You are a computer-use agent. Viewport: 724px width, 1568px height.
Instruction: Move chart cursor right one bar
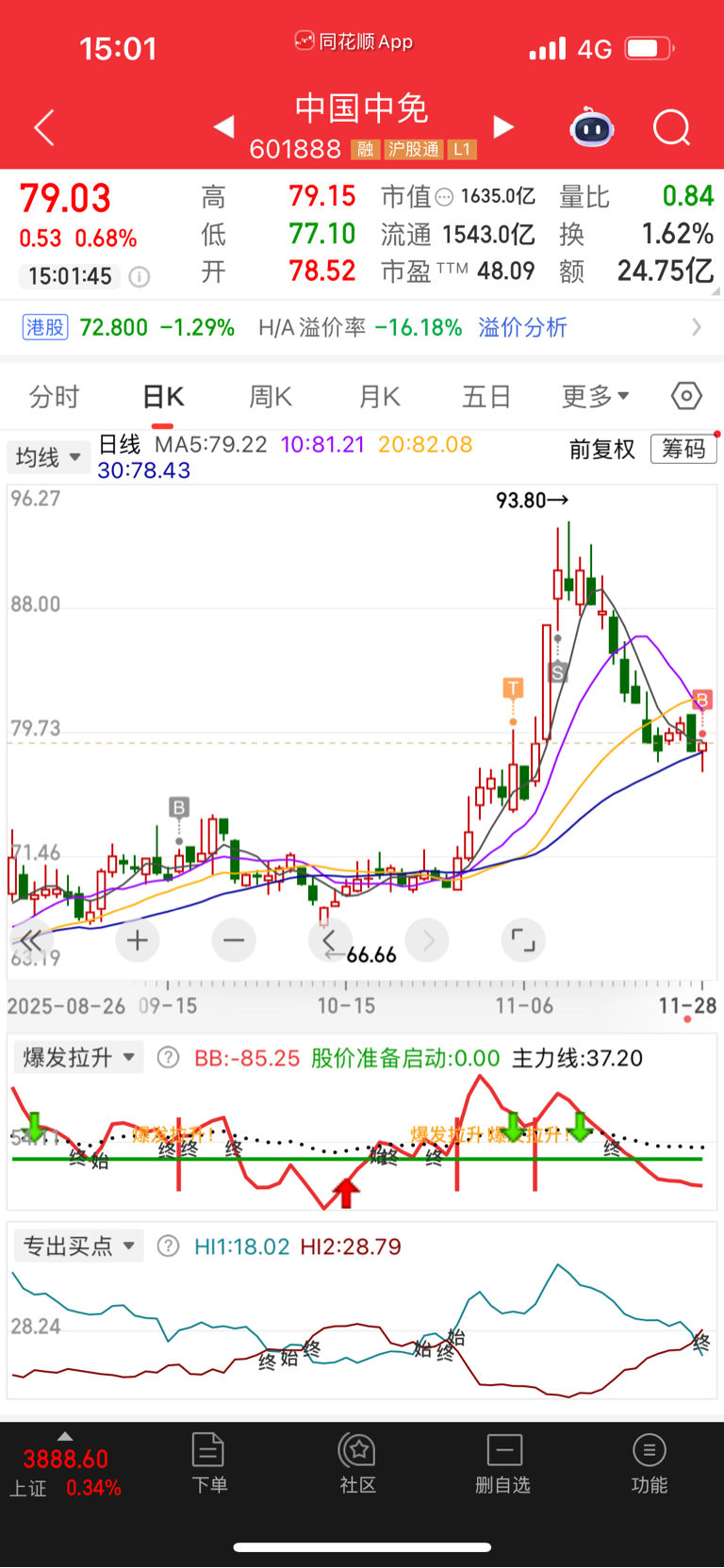click(427, 940)
